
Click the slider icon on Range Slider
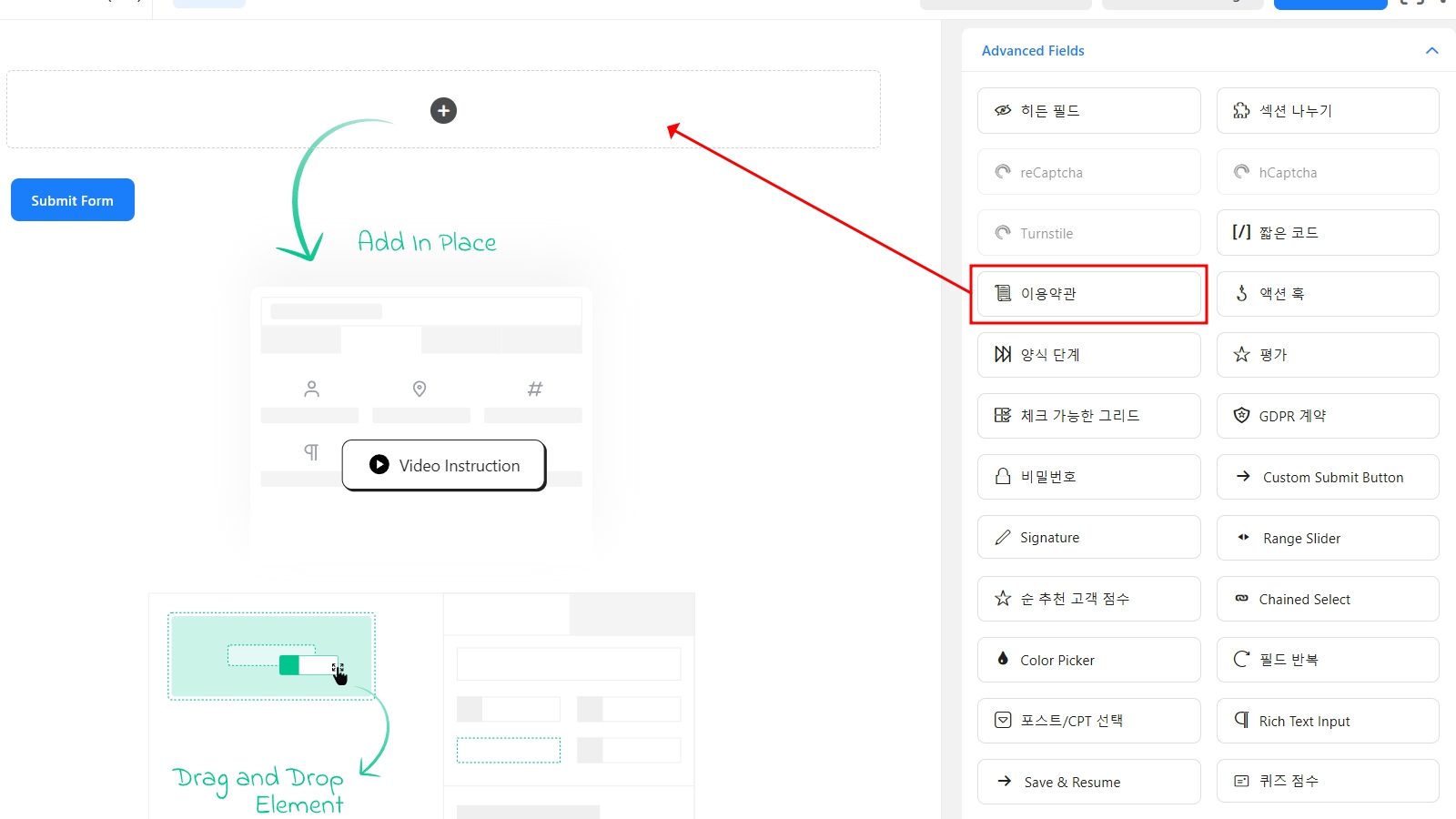1243,537
